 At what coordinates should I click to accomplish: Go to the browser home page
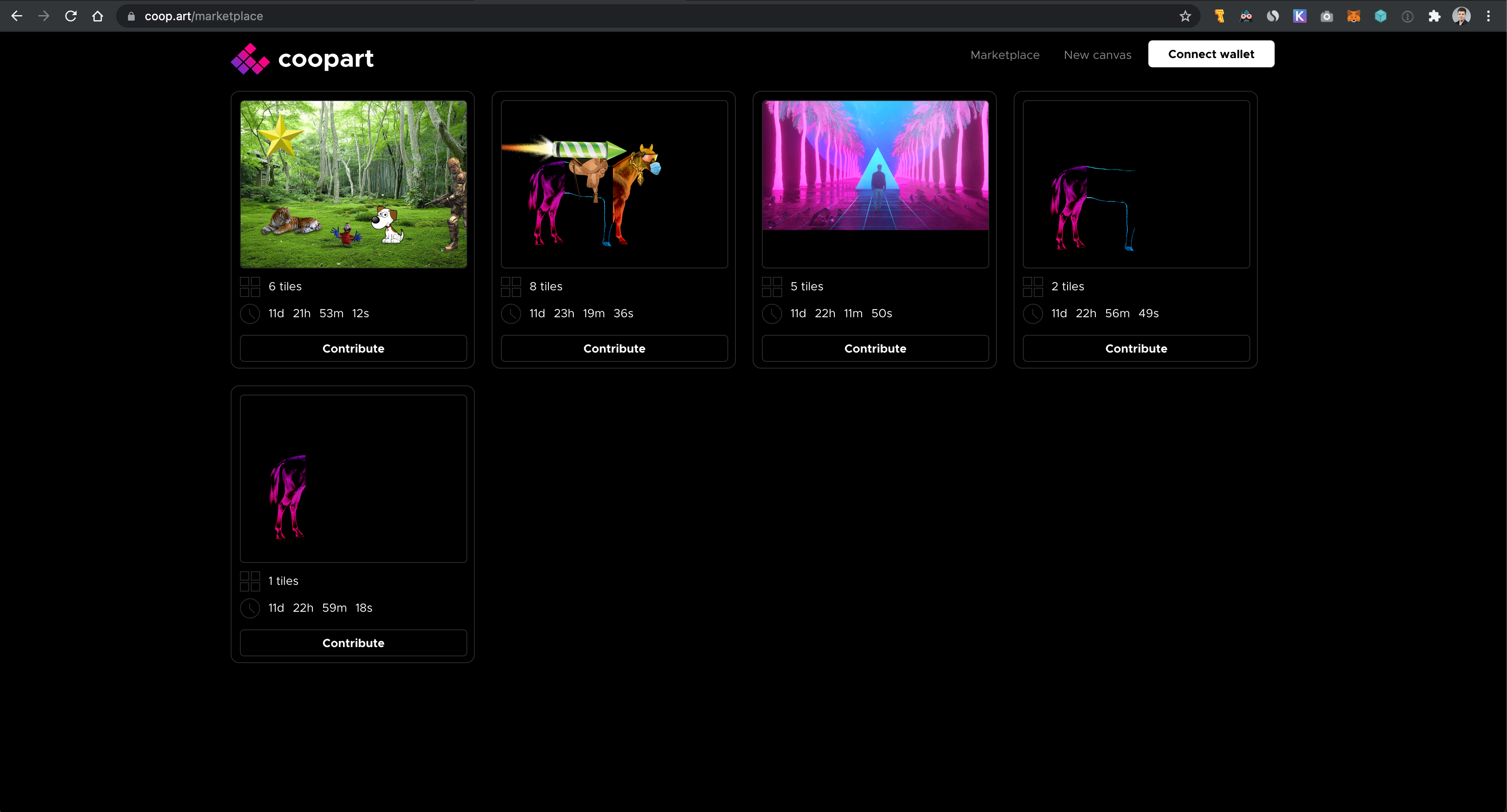[x=98, y=16]
